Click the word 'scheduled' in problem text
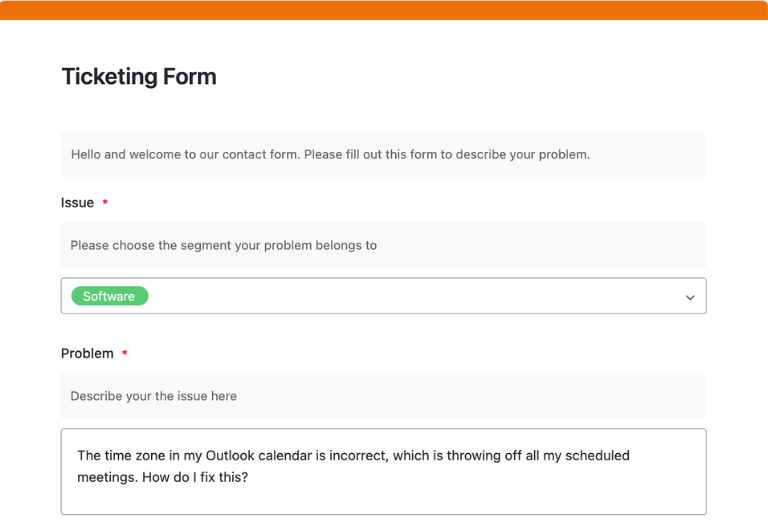768x528 pixels. [x=598, y=456]
